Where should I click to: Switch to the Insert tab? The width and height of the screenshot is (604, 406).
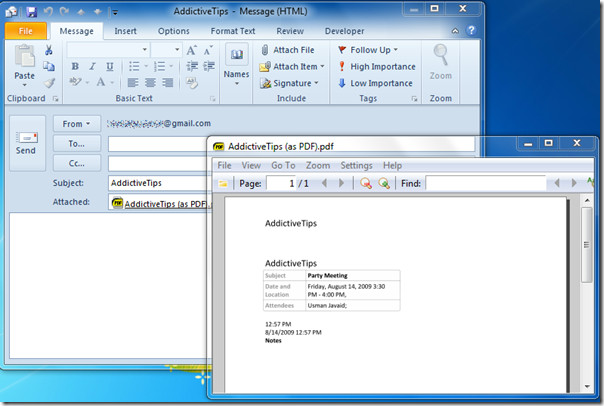[x=125, y=31]
